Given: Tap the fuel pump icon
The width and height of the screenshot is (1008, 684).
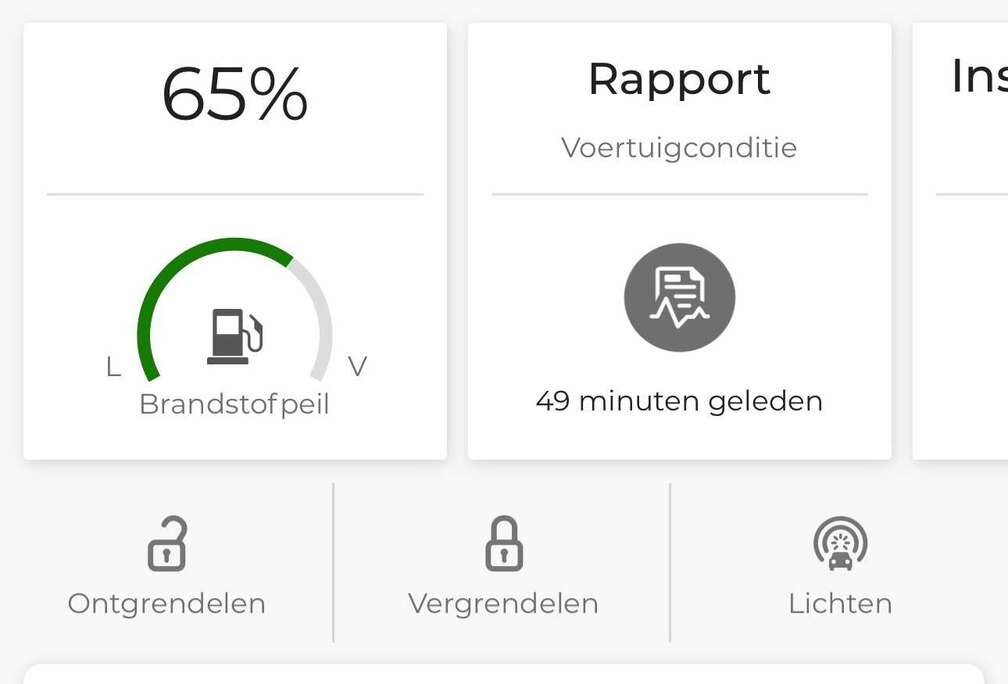Looking at the screenshot, I should click(235, 336).
